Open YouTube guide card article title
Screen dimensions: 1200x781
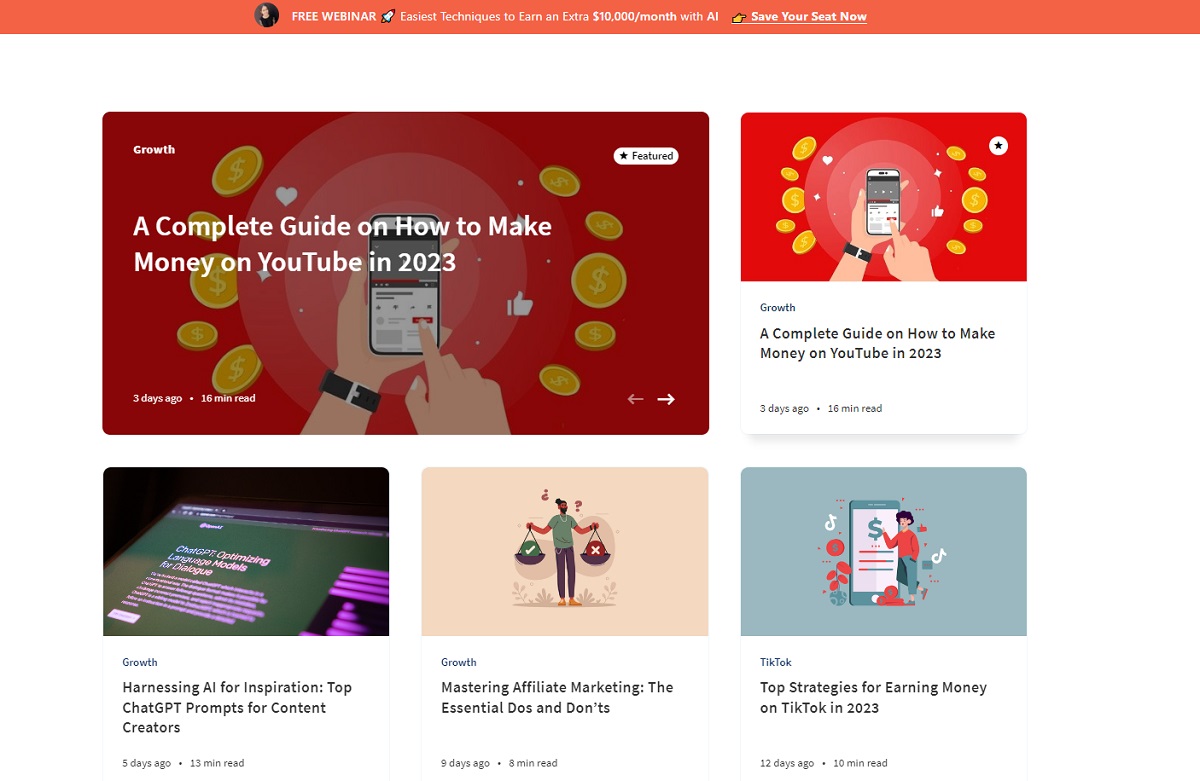coord(878,343)
